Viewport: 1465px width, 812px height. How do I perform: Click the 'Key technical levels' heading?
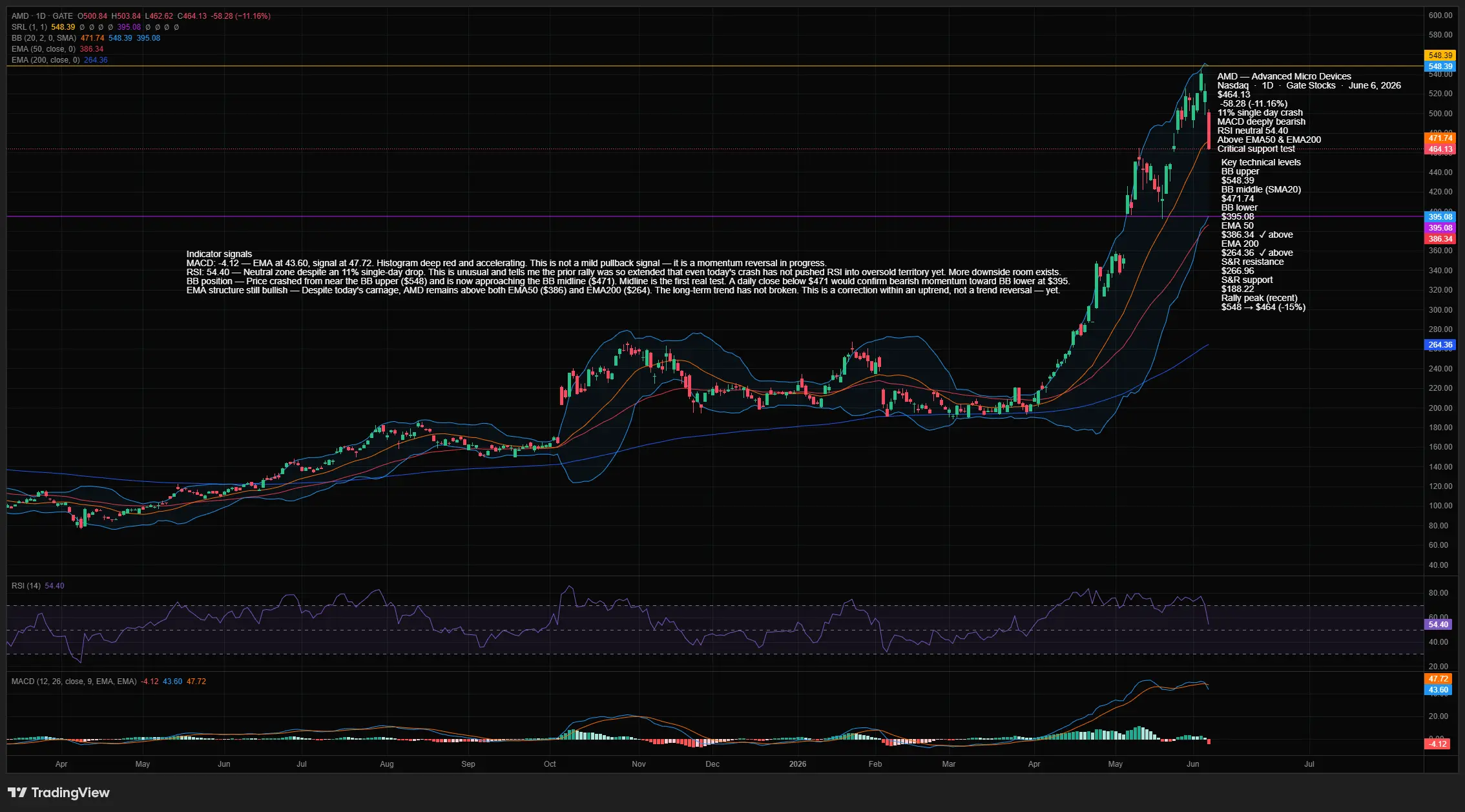pos(1261,162)
